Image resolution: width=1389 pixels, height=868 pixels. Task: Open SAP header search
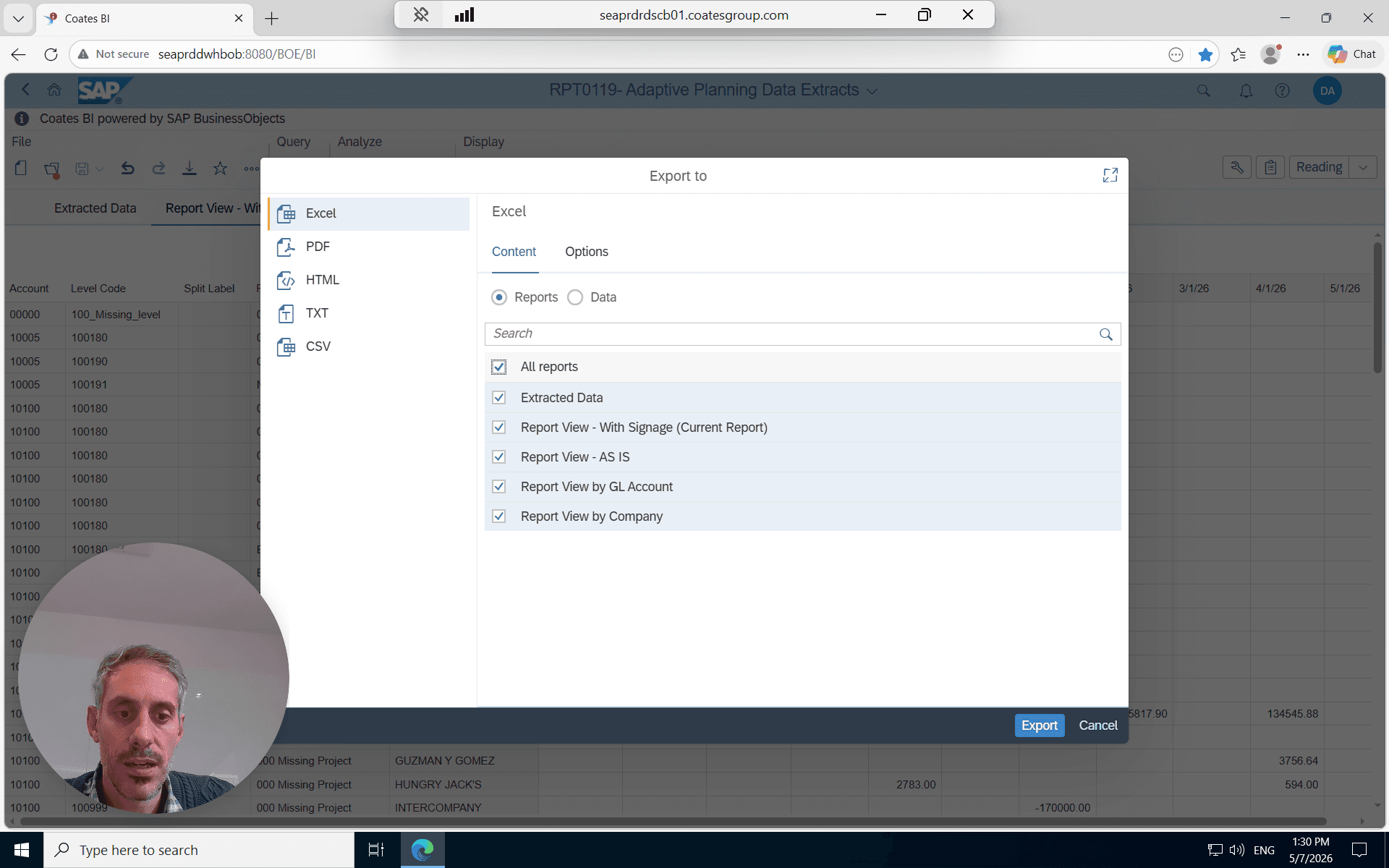1203,90
